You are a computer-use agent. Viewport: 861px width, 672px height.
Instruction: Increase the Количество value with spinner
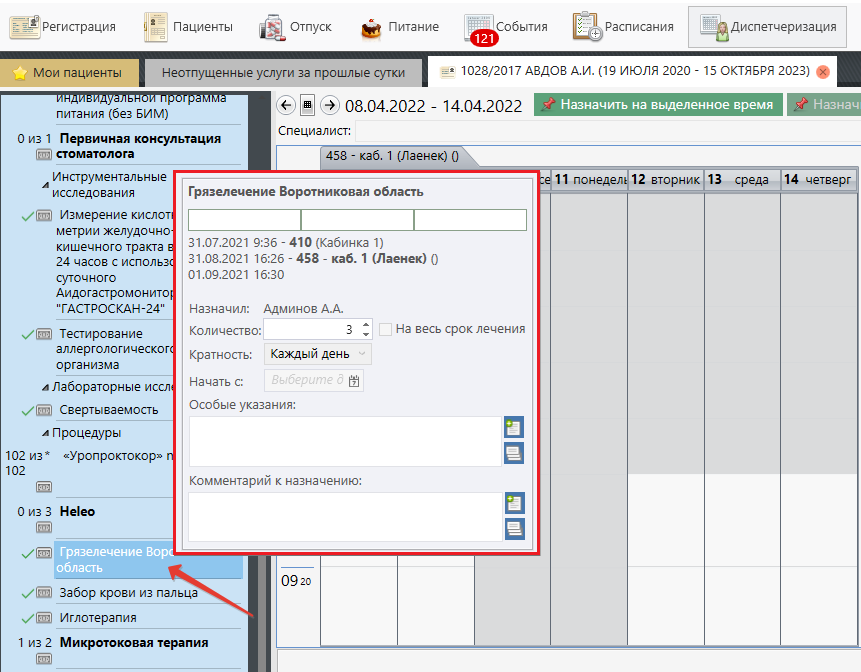(366, 324)
